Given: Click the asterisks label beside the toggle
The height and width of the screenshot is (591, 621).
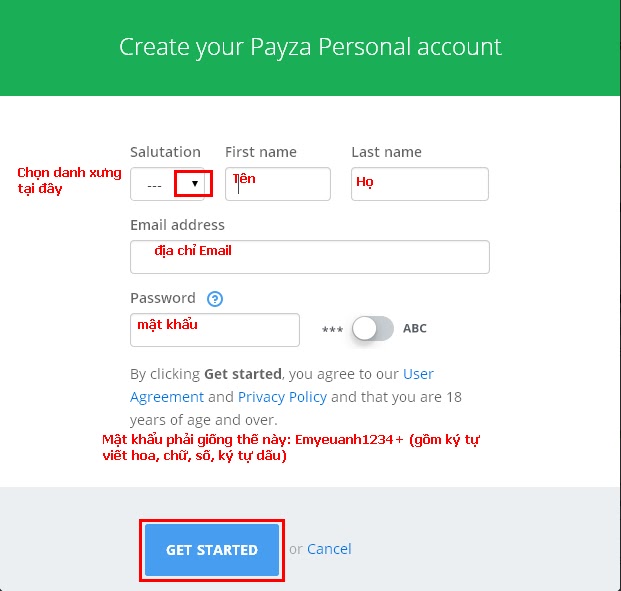Looking at the screenshot, I should click(x=332, y=330).
